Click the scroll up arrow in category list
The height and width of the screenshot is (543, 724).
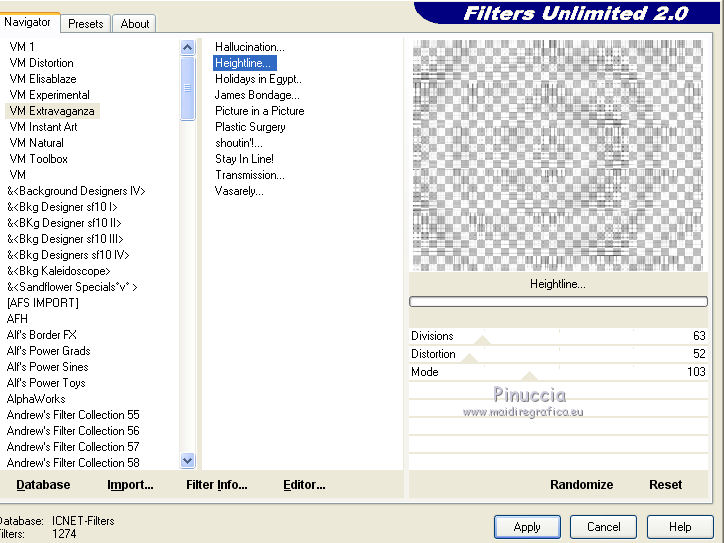pyautogui.click(x=187, y=48)
